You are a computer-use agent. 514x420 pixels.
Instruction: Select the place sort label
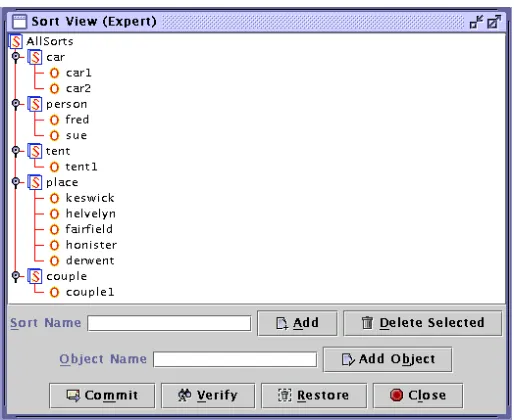(62, 182)
